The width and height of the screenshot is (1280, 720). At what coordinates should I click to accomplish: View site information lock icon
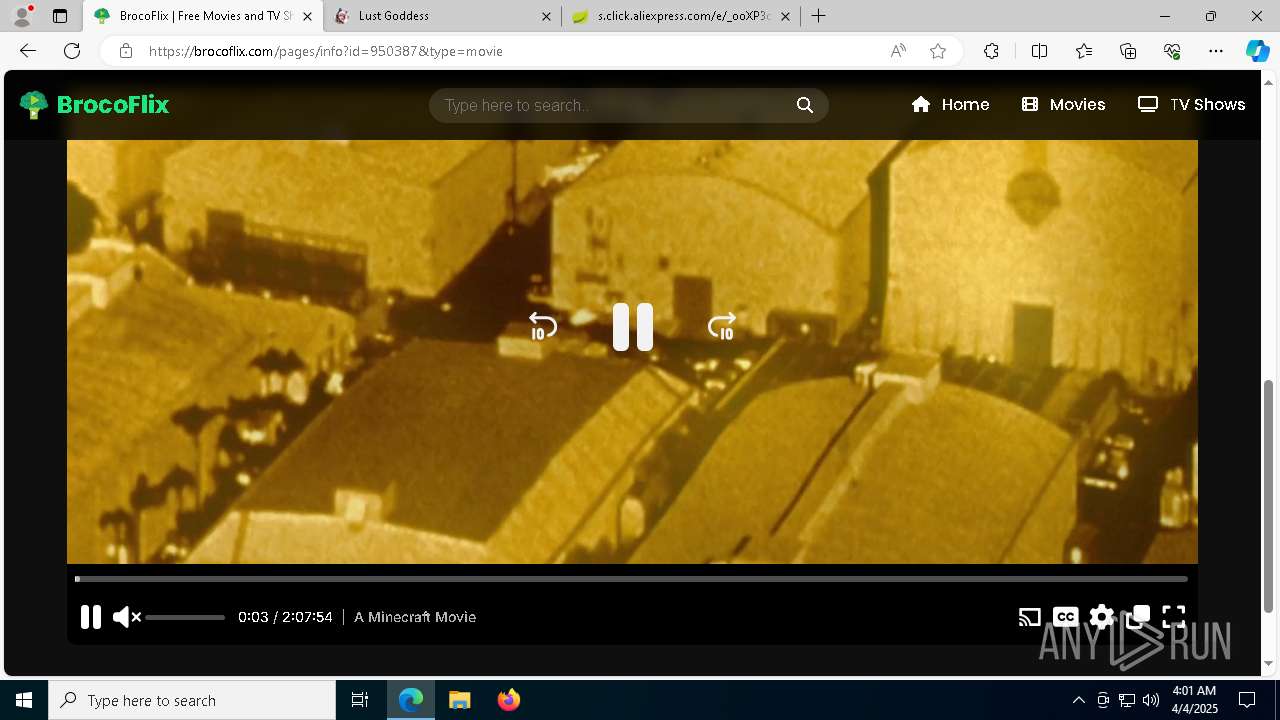click(126, 51)
